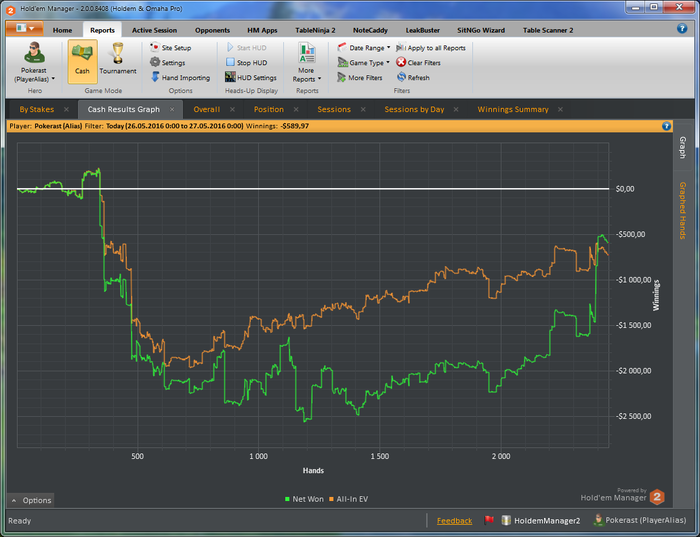Click the red flag status icon
Image resolution: width=700 pixels, height=537 pixels.
point(489,520)
